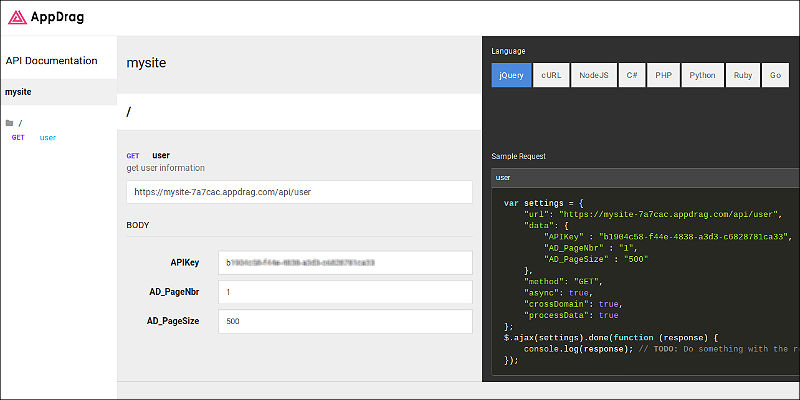Switch to the Go language tab

775,75
